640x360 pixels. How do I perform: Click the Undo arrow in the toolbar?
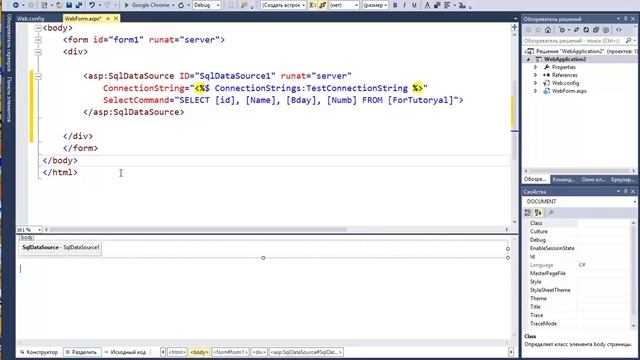click(92, 5)
